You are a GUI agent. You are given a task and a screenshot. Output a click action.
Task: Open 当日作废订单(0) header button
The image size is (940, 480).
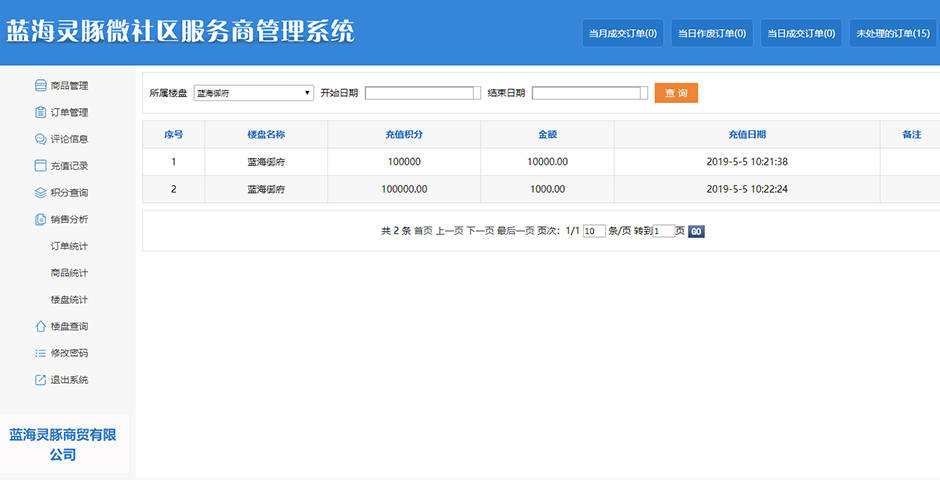(x=712, y=33)
